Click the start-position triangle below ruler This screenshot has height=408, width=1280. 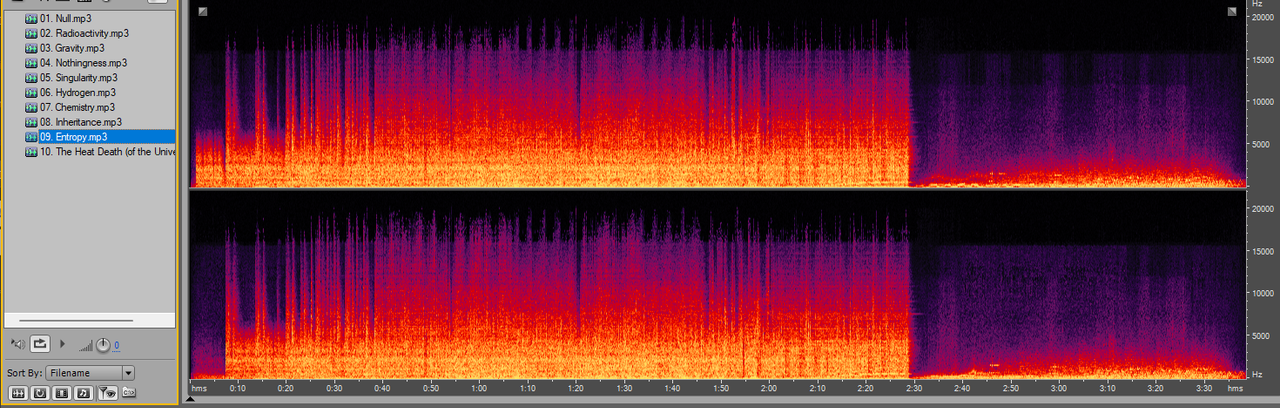192,398
